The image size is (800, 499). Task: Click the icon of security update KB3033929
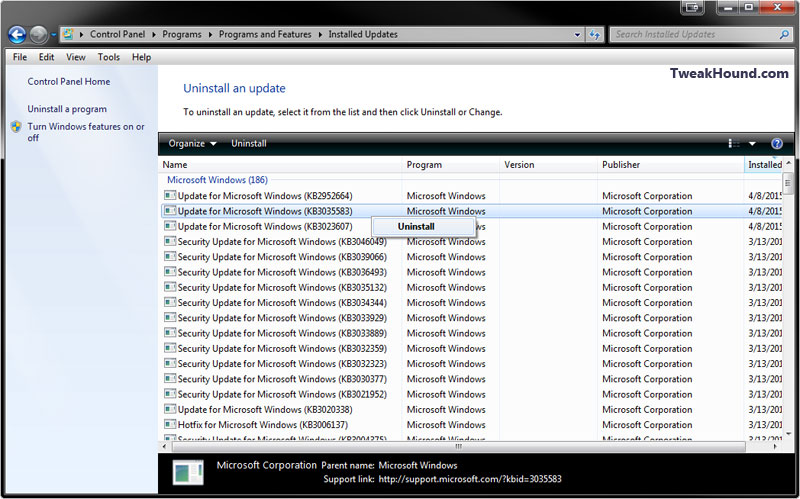pyautogui.click(x=170, y=318)
